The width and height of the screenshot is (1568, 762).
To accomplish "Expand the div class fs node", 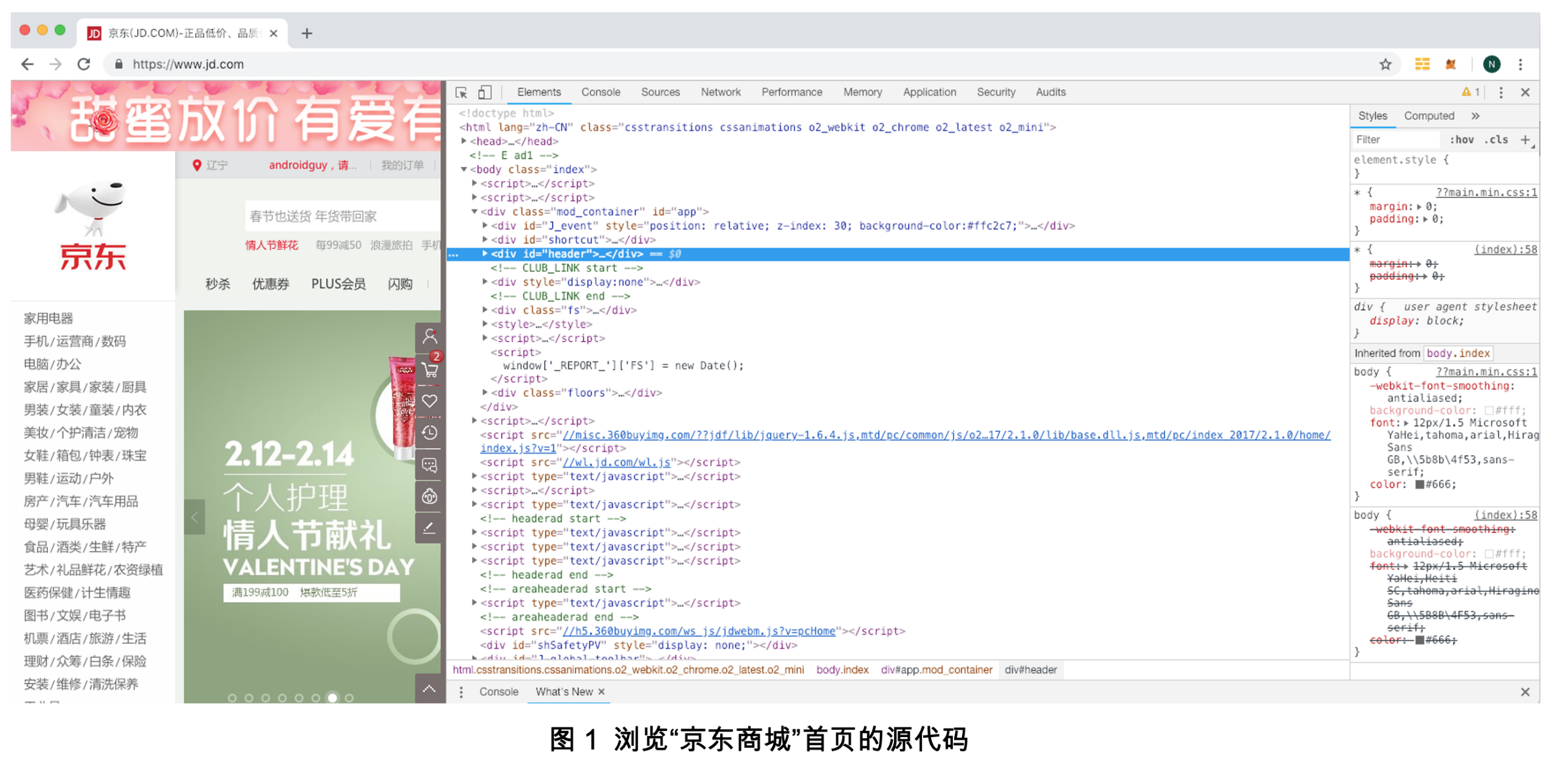I will point(485,310).
